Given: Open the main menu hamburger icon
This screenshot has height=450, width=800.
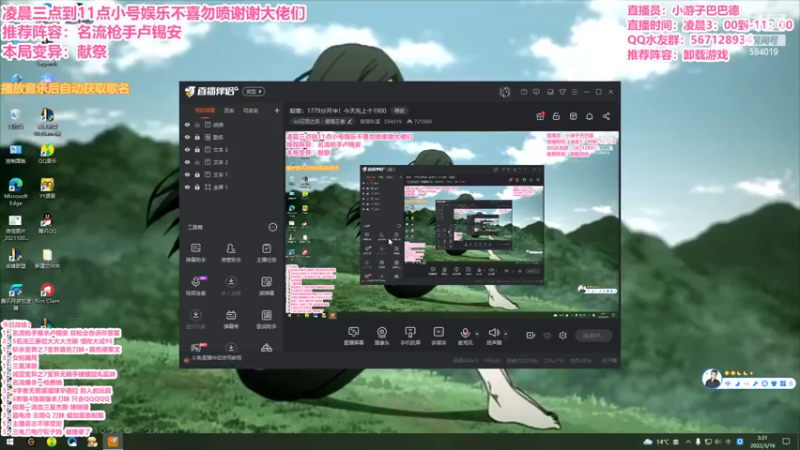Looking at the screenshot, I should pos(574,92).
